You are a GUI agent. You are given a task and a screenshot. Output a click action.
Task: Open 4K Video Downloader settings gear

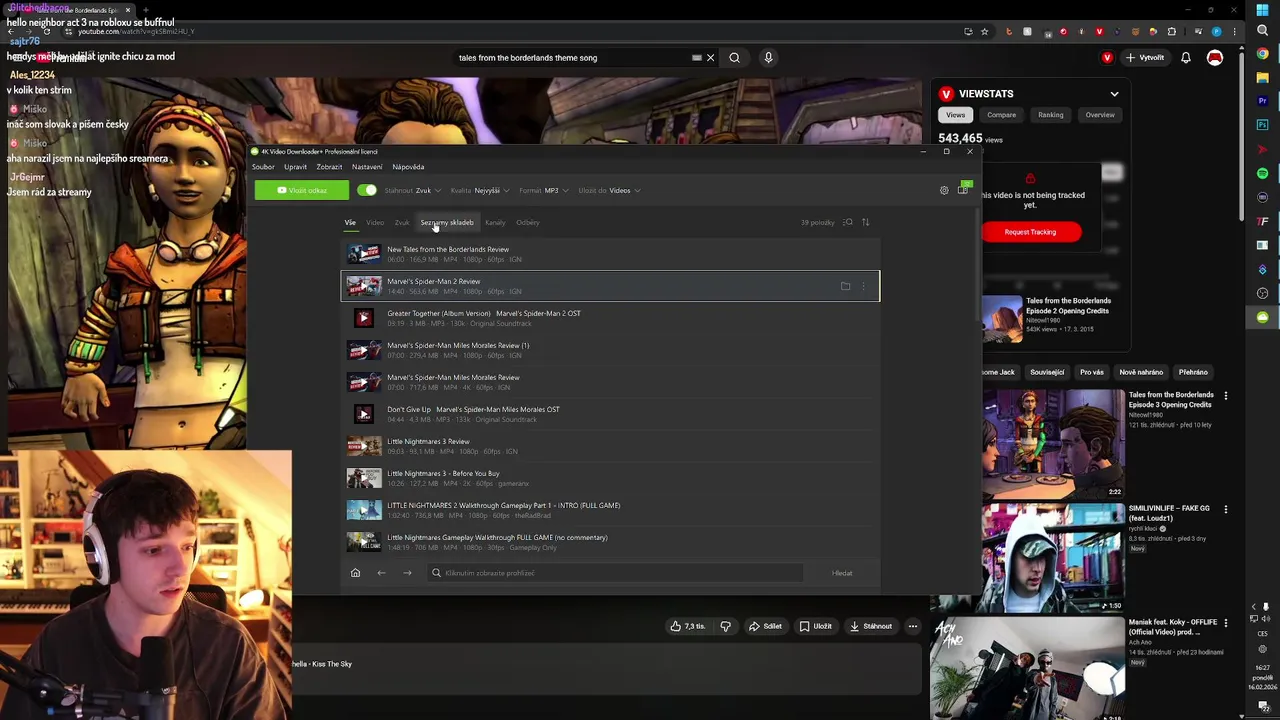coord(944,190)
